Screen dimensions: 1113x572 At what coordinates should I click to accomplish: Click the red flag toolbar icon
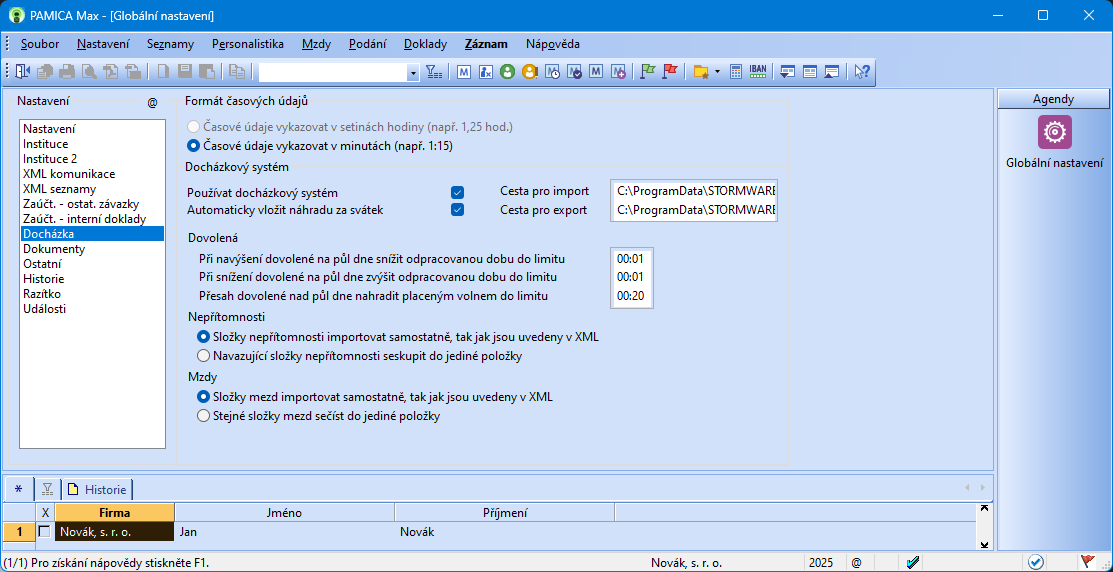pos(670,72)
